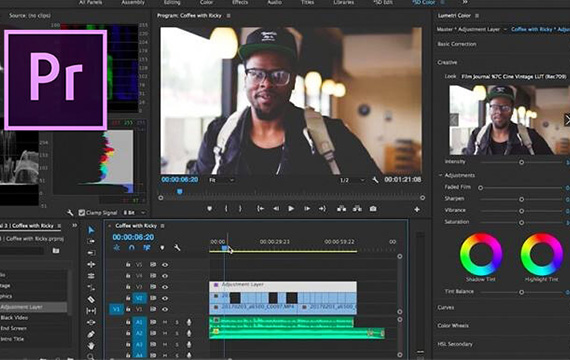Open the HSL Secondary section

pyautogui.click(x=455, y=344)
